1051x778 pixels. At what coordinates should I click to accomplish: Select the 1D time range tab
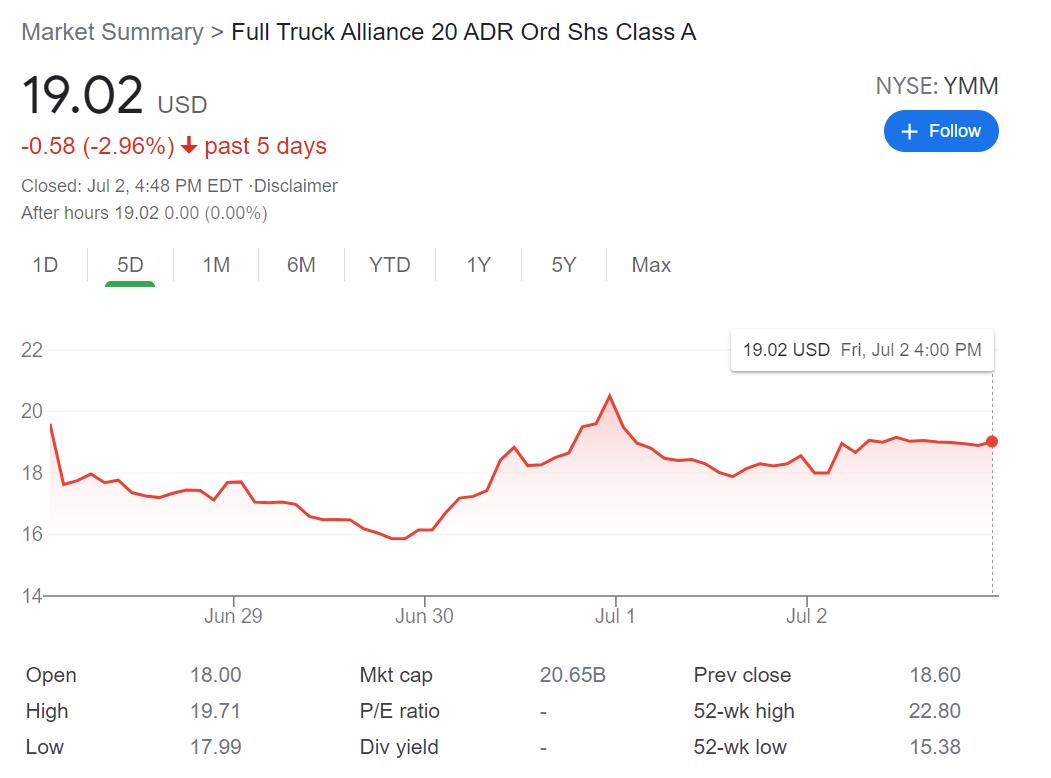point(45,265)
